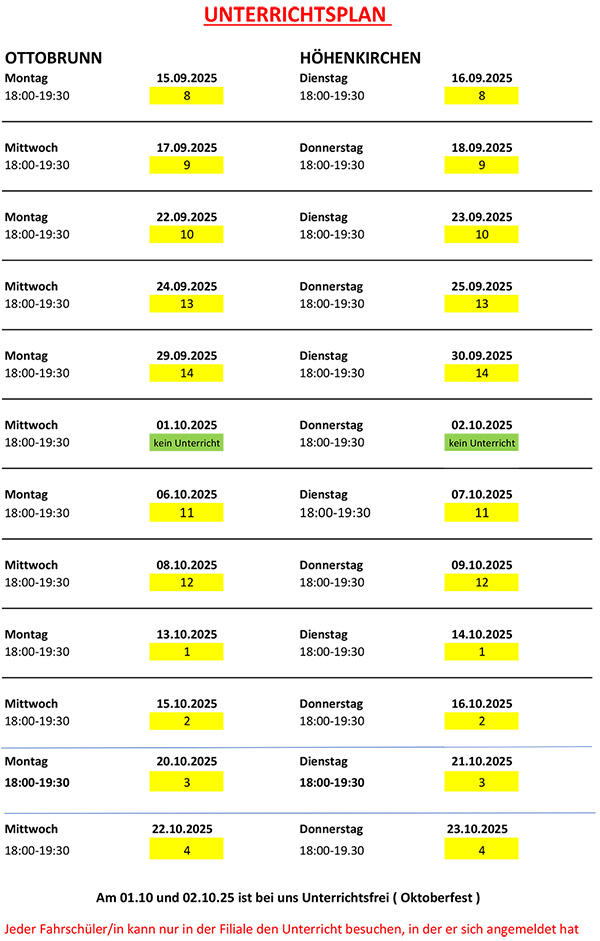Select the HÖHENKIRCHEN column header

tap(360, 57)
